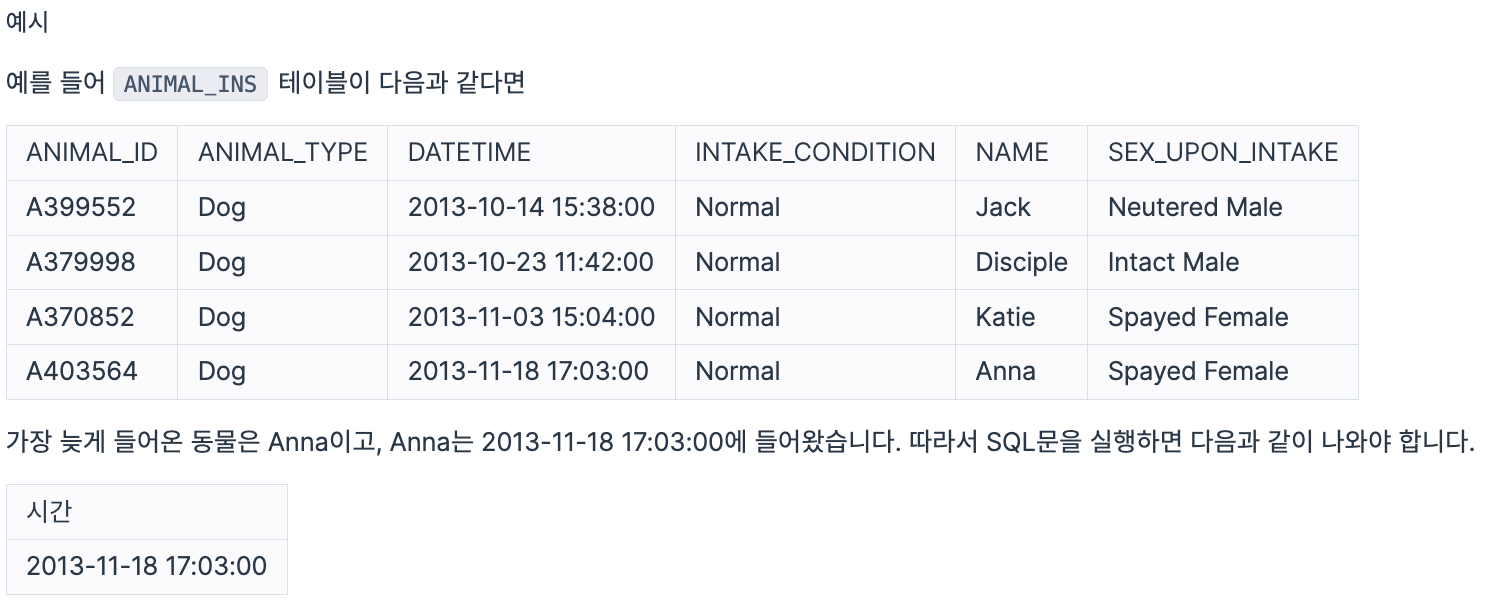Image resolution: width=1494 pixels, height=602 pixels.
Task: Click the A379998 animal ID cell
Action: coord(81,263)
